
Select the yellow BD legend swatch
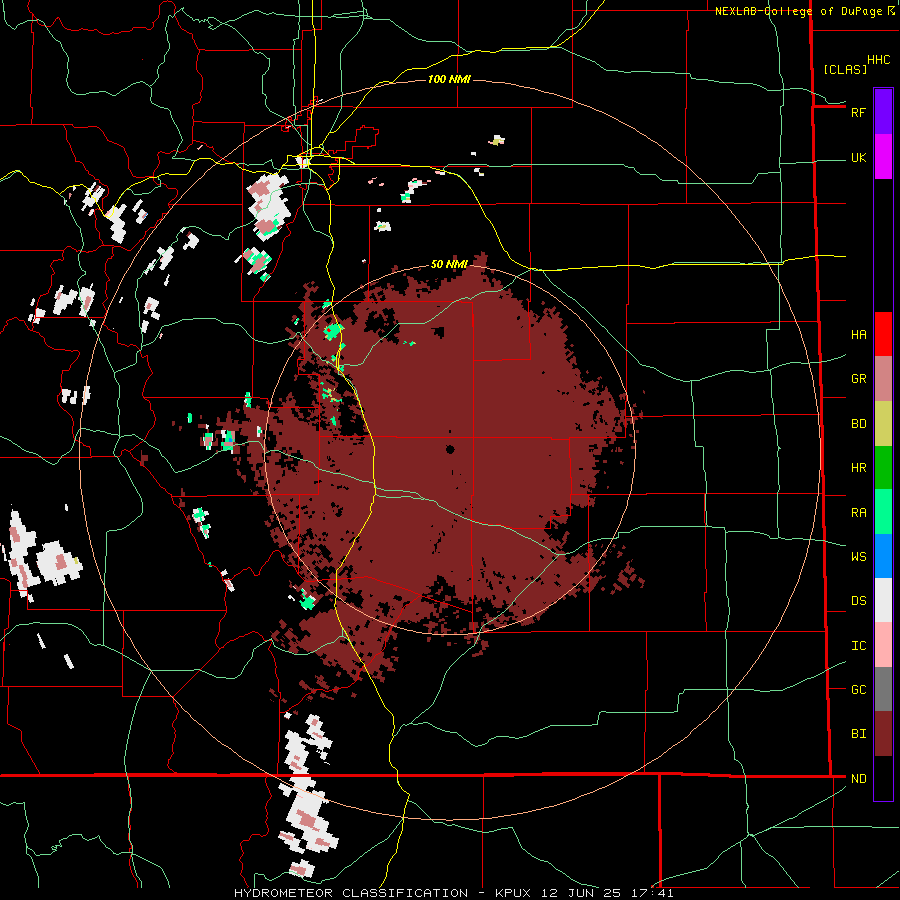point(883,424)
